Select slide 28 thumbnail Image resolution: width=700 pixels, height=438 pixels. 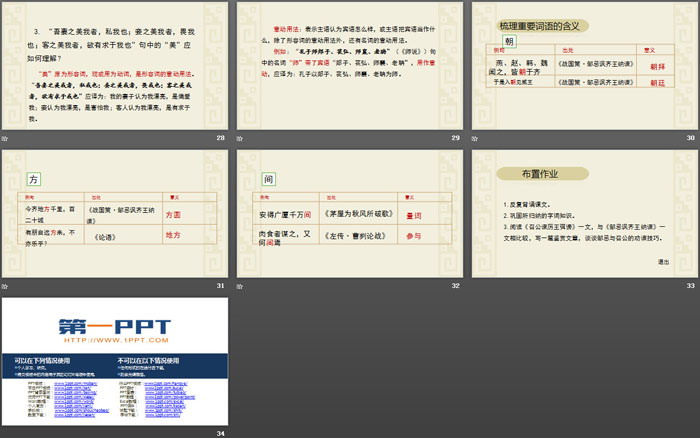[x=114, y=65]
